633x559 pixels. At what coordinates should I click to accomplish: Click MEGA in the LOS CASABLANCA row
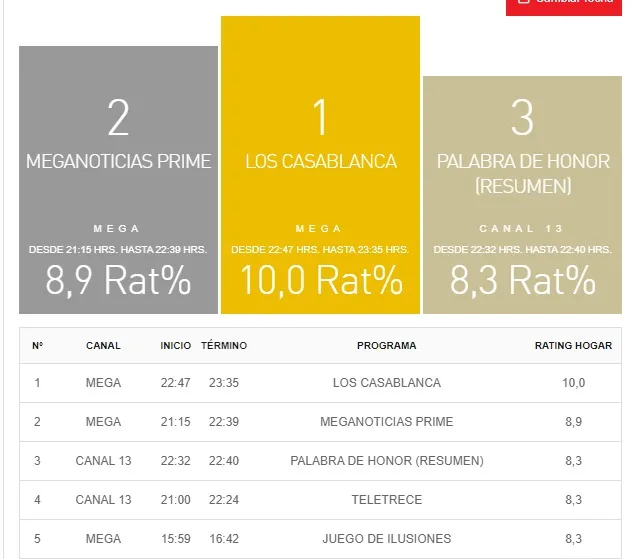click(x=103, y=383)
